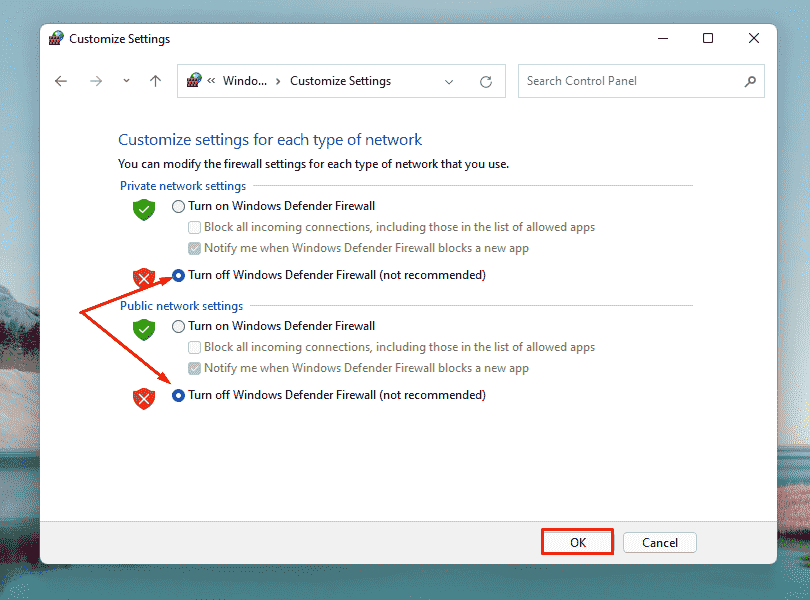Confirm changes with OK button
810x600 pixels.
[578, 542]
